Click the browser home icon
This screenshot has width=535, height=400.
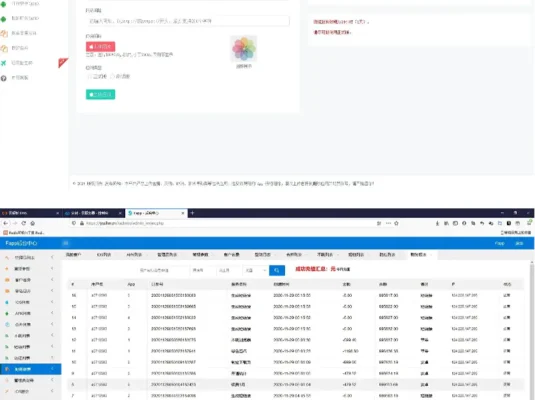(32, 223)
